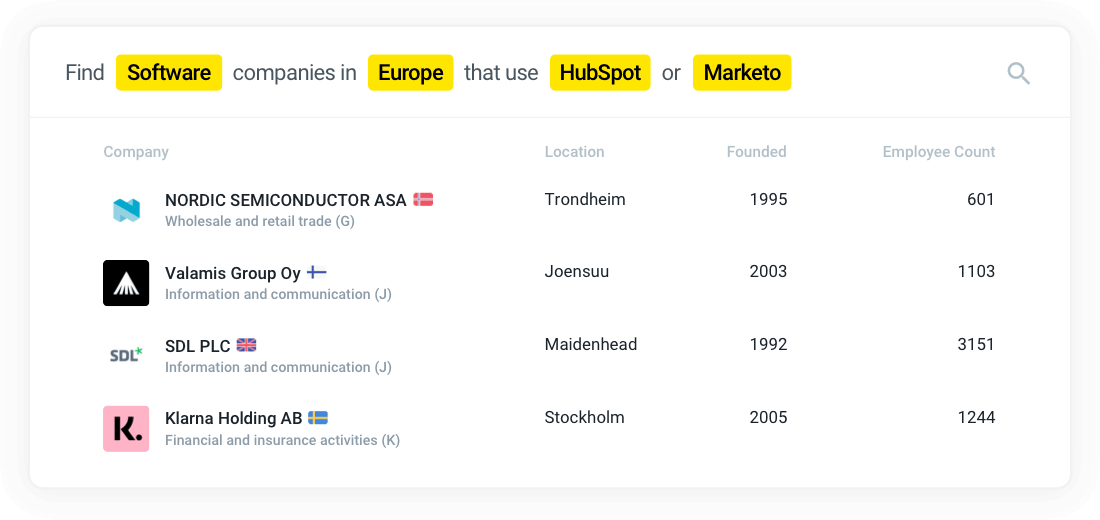The width and height of the screenshot is (1100, 520).
Task: Click the search magnifier icon
Action: click(x=1018, y=73)
